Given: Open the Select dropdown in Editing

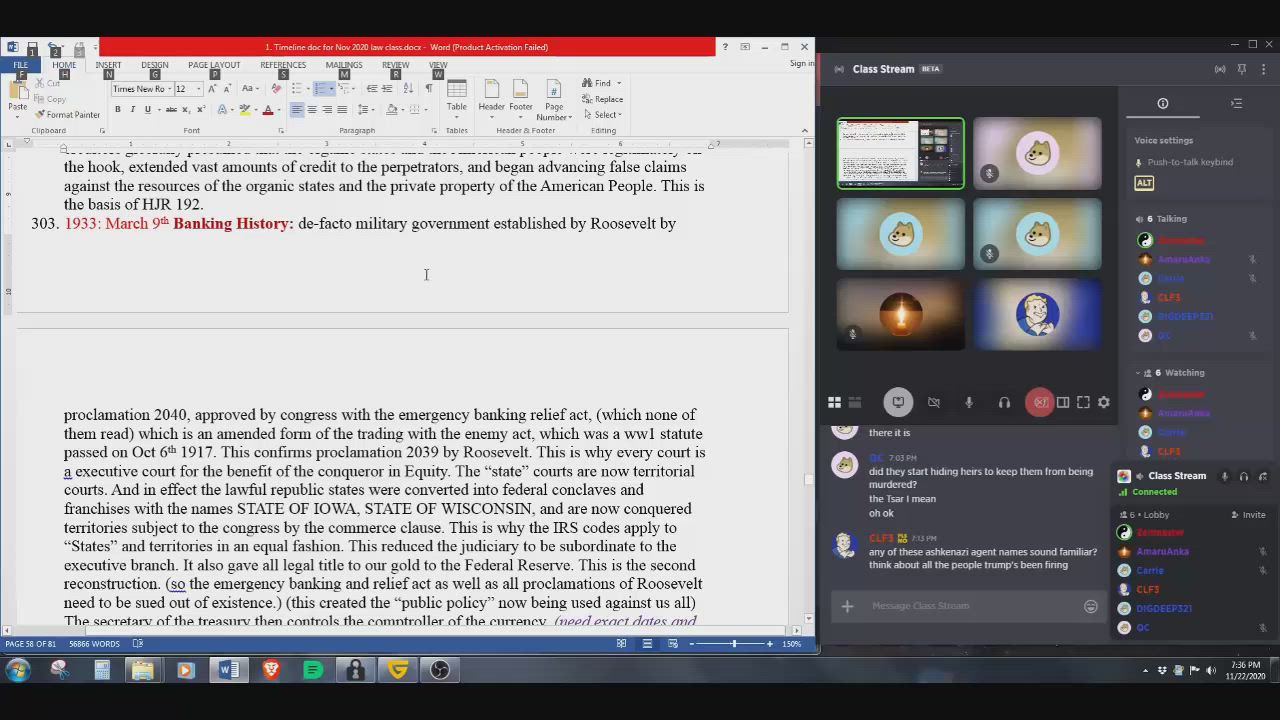Looking at the screenshot, I should pyautogui.click(x=606, y=115).
